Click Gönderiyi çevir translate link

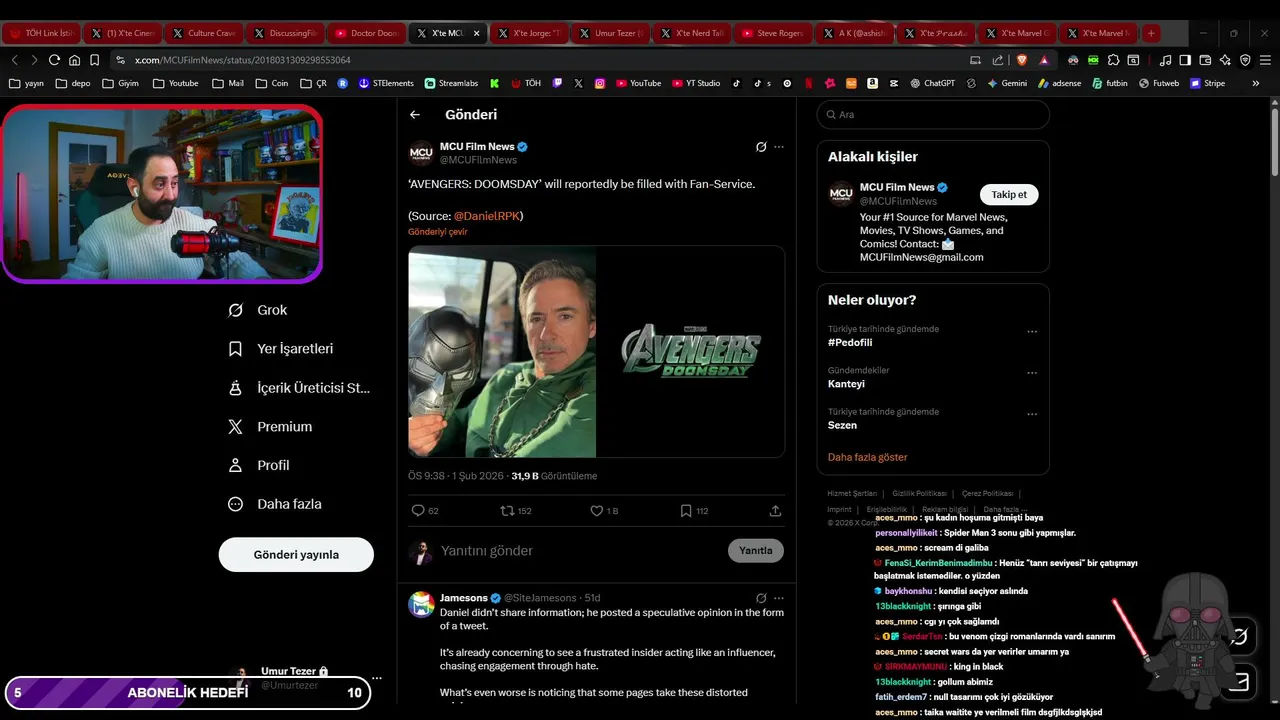(x=437, y=232)
